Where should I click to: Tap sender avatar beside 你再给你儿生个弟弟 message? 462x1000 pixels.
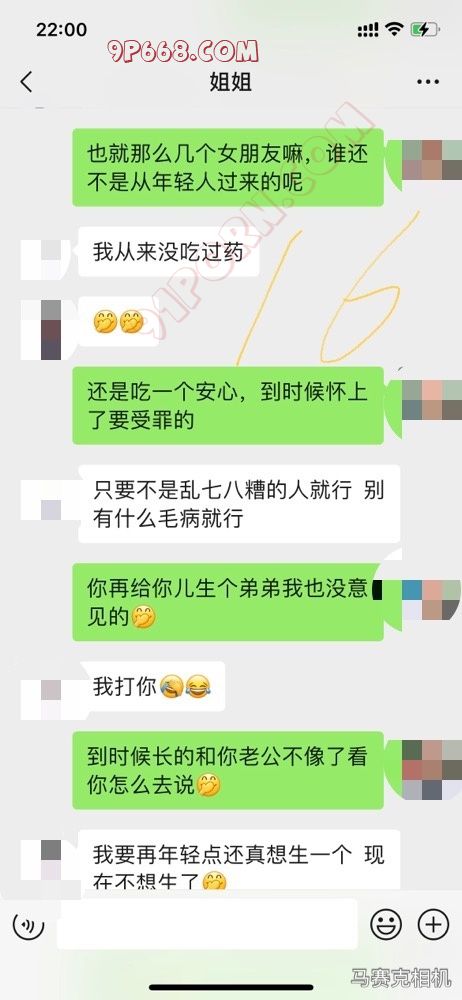click(x=432, y=599)
